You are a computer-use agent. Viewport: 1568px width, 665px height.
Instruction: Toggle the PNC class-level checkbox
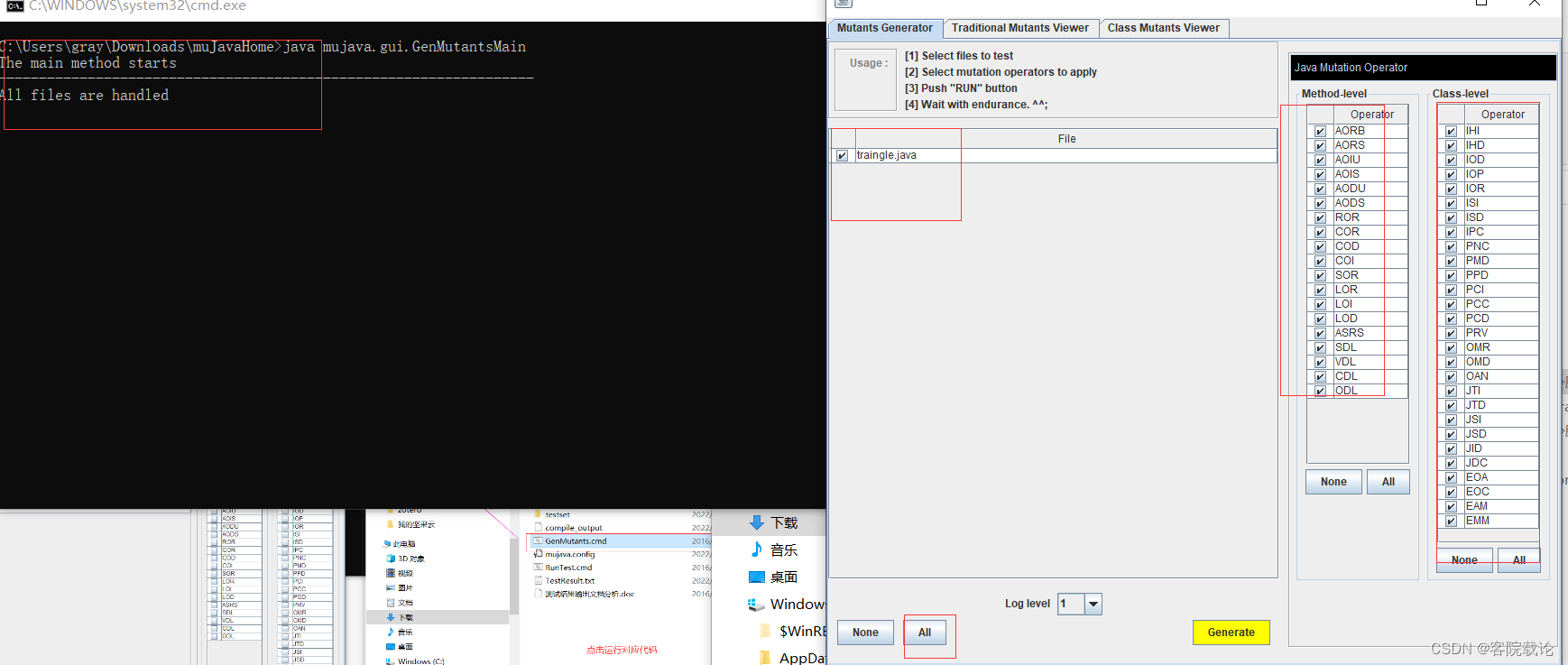coord(1451,246)
